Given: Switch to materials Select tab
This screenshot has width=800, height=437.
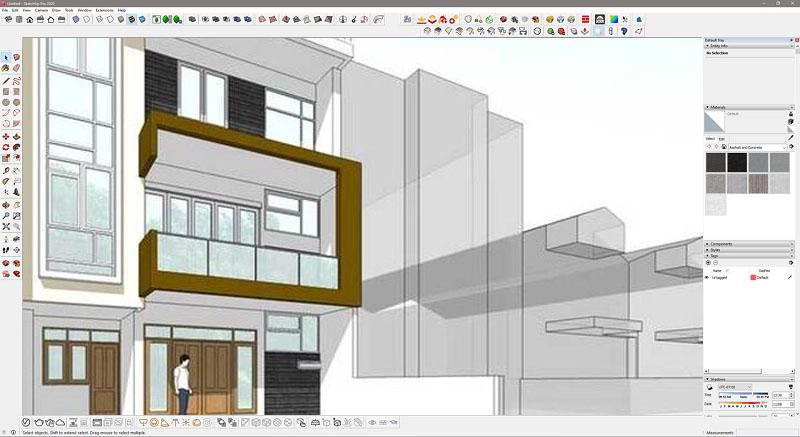Looking at the screenshot, I should (x=710, y=139).
